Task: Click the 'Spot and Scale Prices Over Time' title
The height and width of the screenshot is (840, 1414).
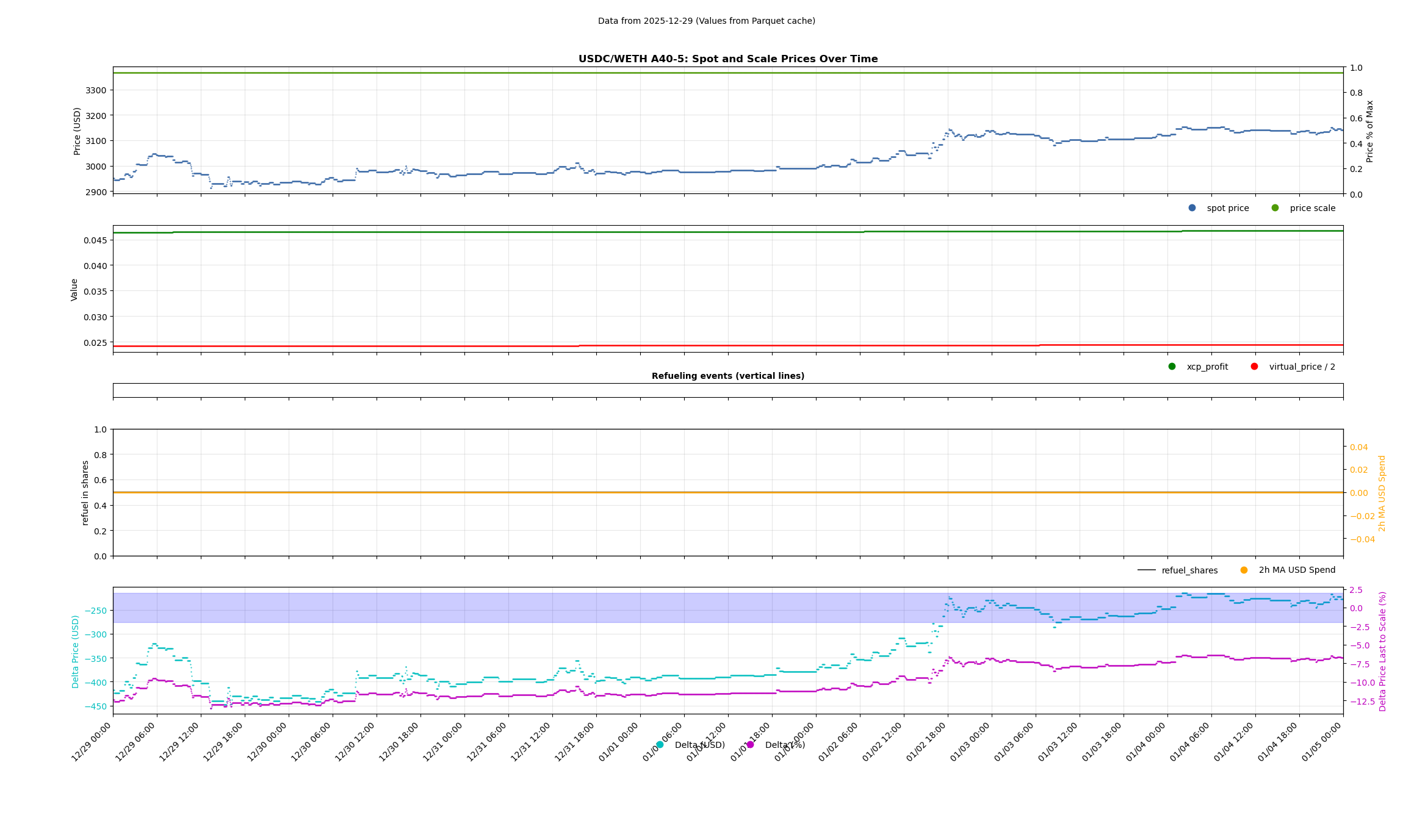Action: [727, 59]
